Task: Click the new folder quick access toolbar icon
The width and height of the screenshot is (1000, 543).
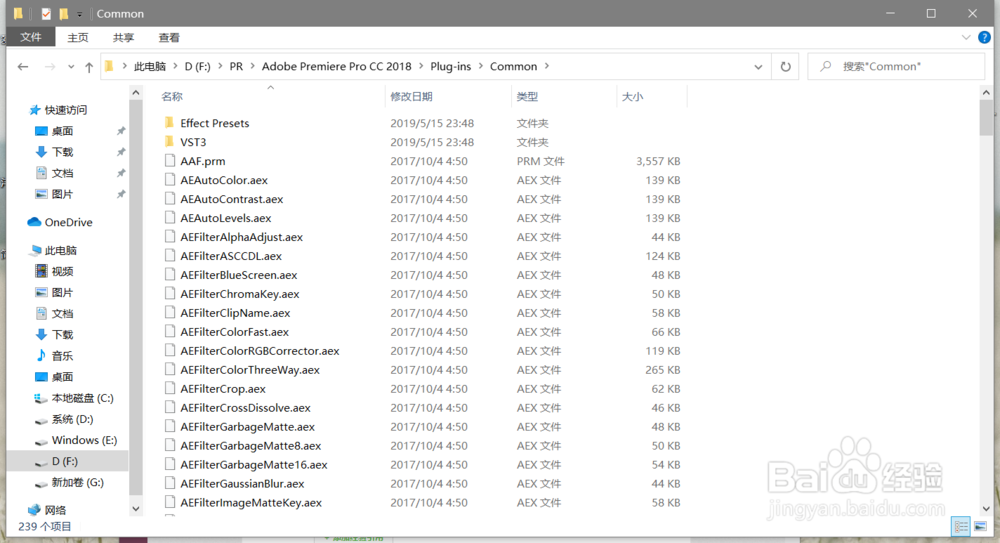Action: 64,13
